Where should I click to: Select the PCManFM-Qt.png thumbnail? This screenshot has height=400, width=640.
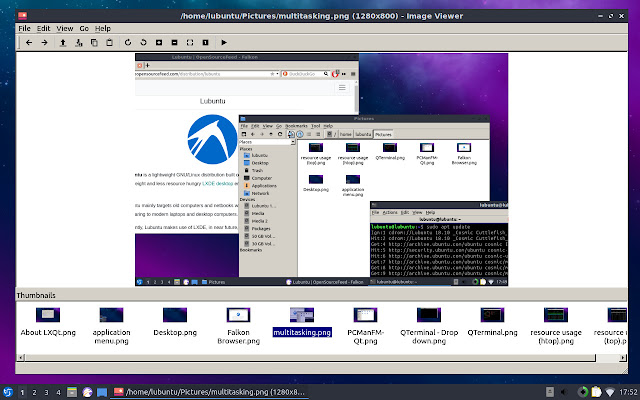[365, 326]
